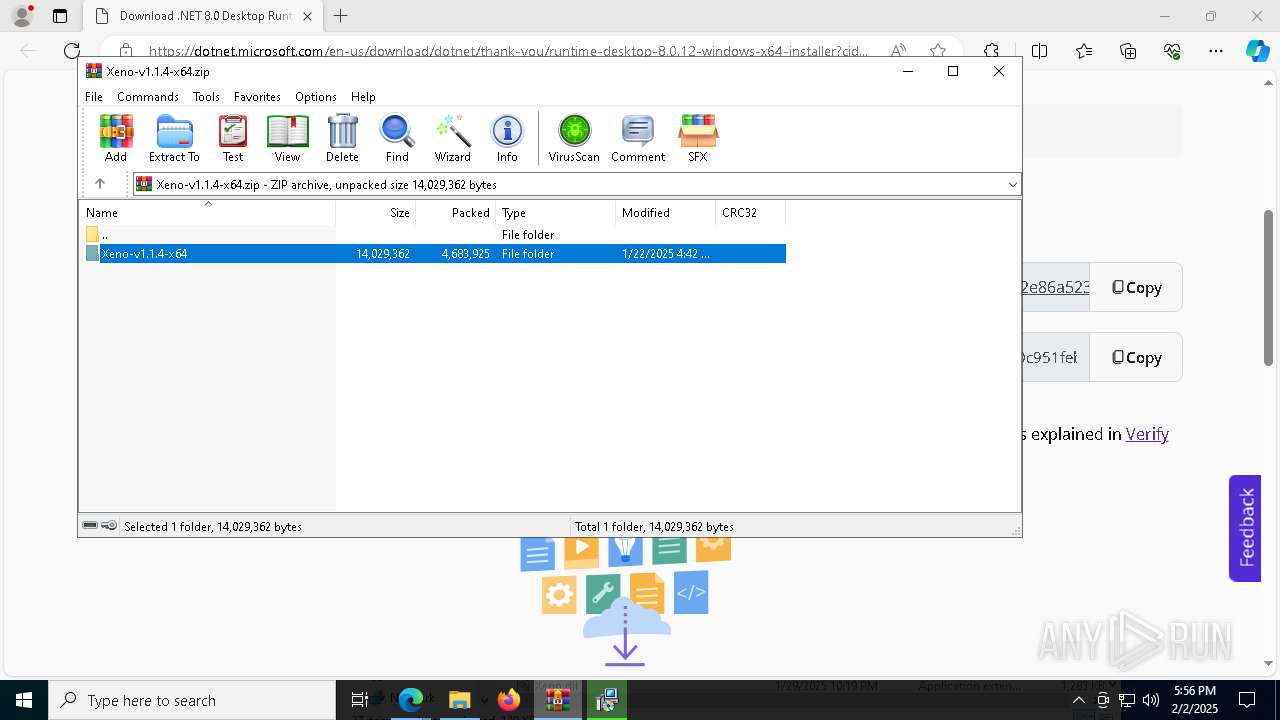Click the Add toolbar icon in WinRAR
The image size is (1280, 720).
(x=116, y=138)
